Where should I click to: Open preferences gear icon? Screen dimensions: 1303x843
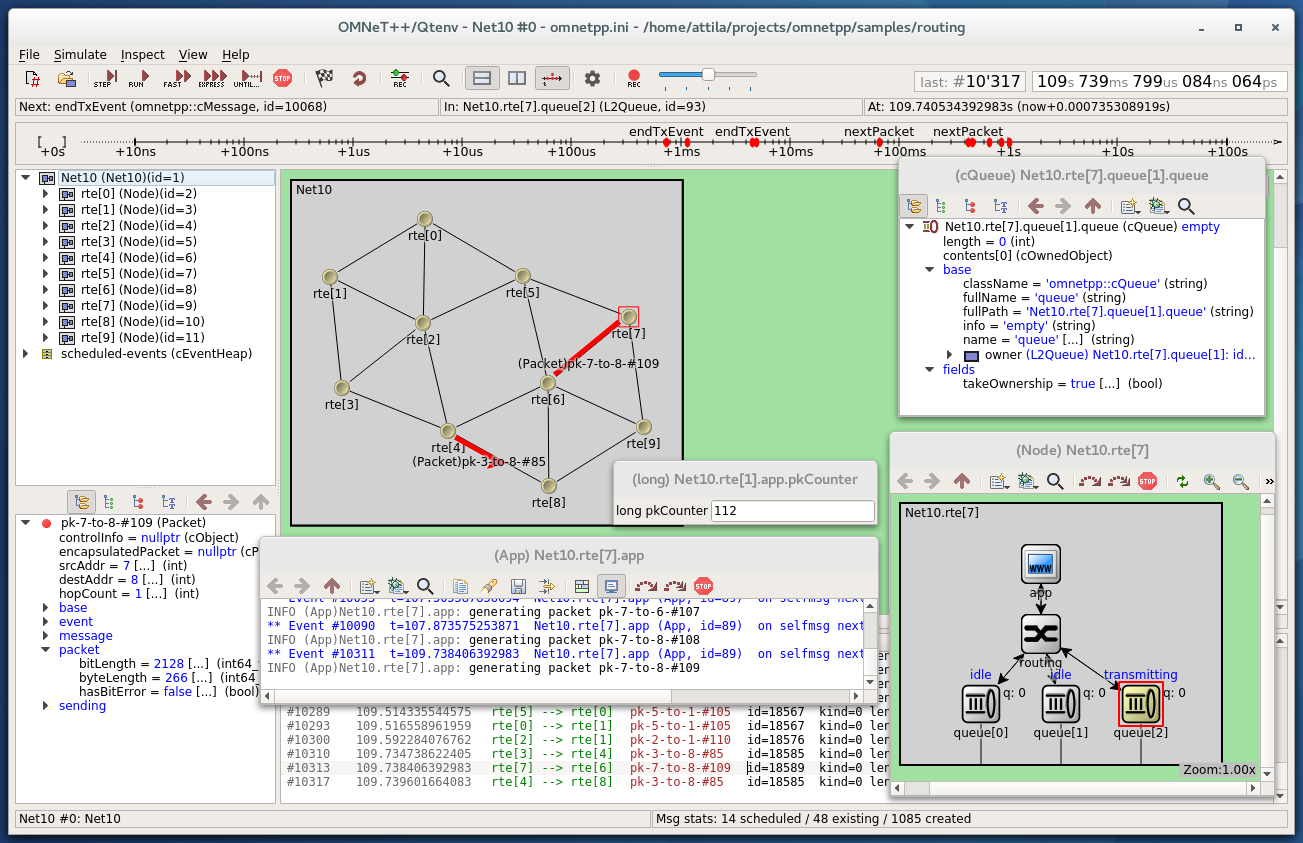[592, 78]
